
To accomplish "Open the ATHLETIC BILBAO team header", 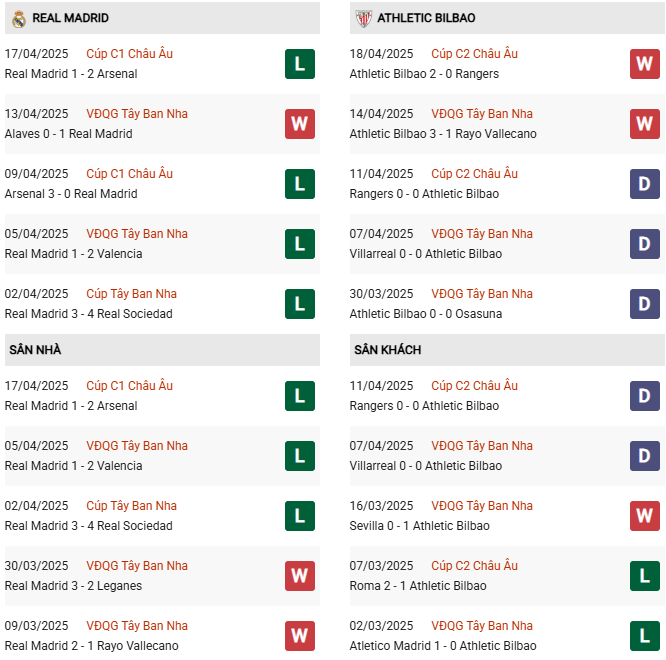I will pos(426,18).
